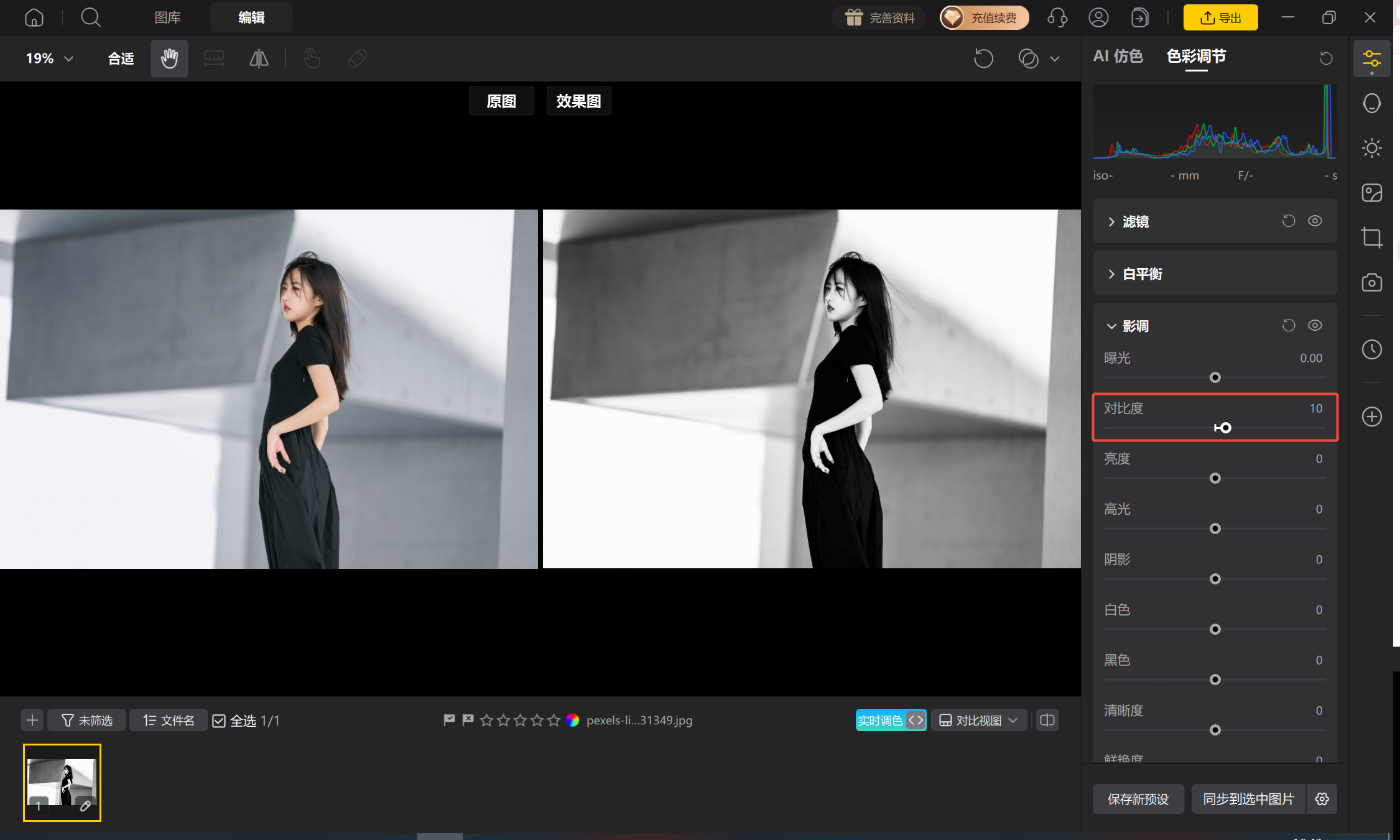This screenshot has height=840, width=1400.
Task: Switch to the 图库 tab
Action: [x=167, y=17]
